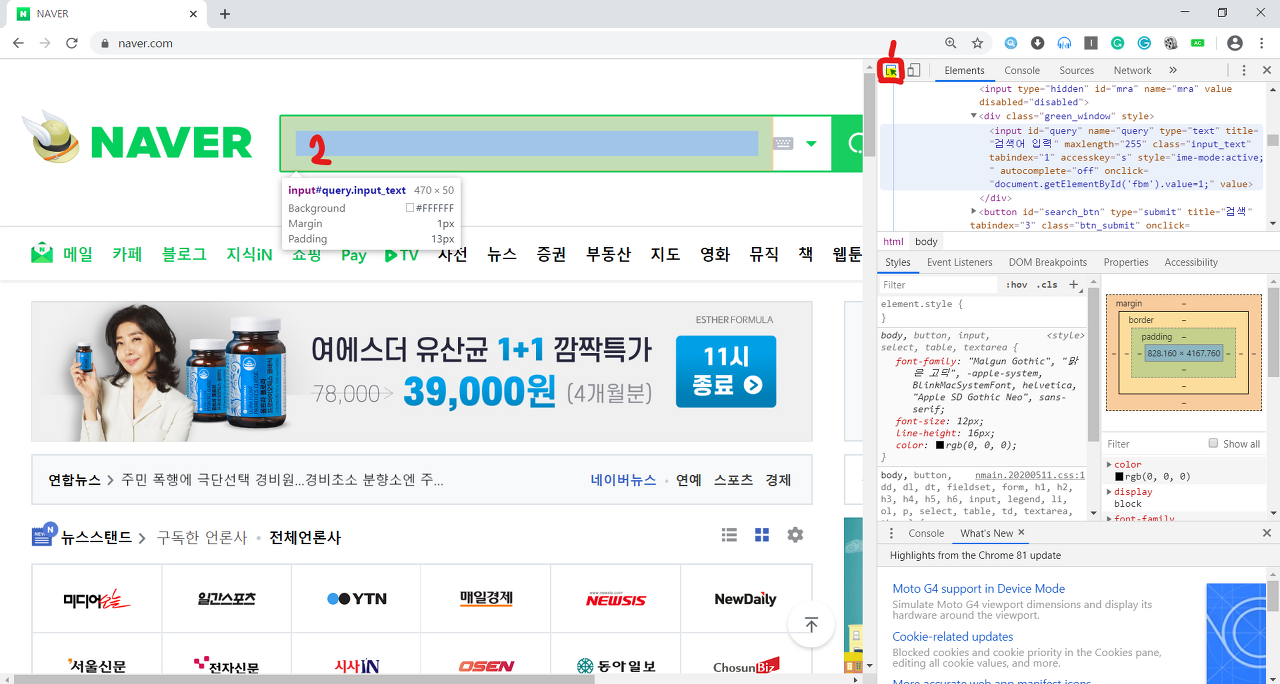Expand the button search_btn node
The height and width of the screenshot is (684, 1280).
point(974,212)
